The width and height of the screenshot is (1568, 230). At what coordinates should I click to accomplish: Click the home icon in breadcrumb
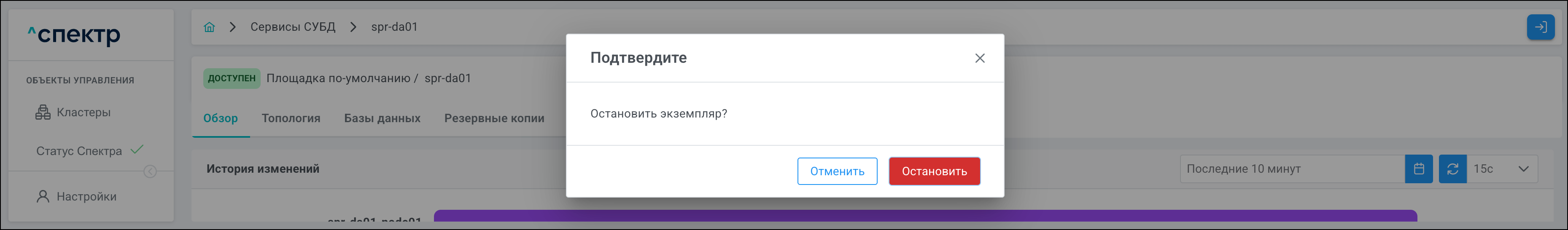[x=210, y=27]
